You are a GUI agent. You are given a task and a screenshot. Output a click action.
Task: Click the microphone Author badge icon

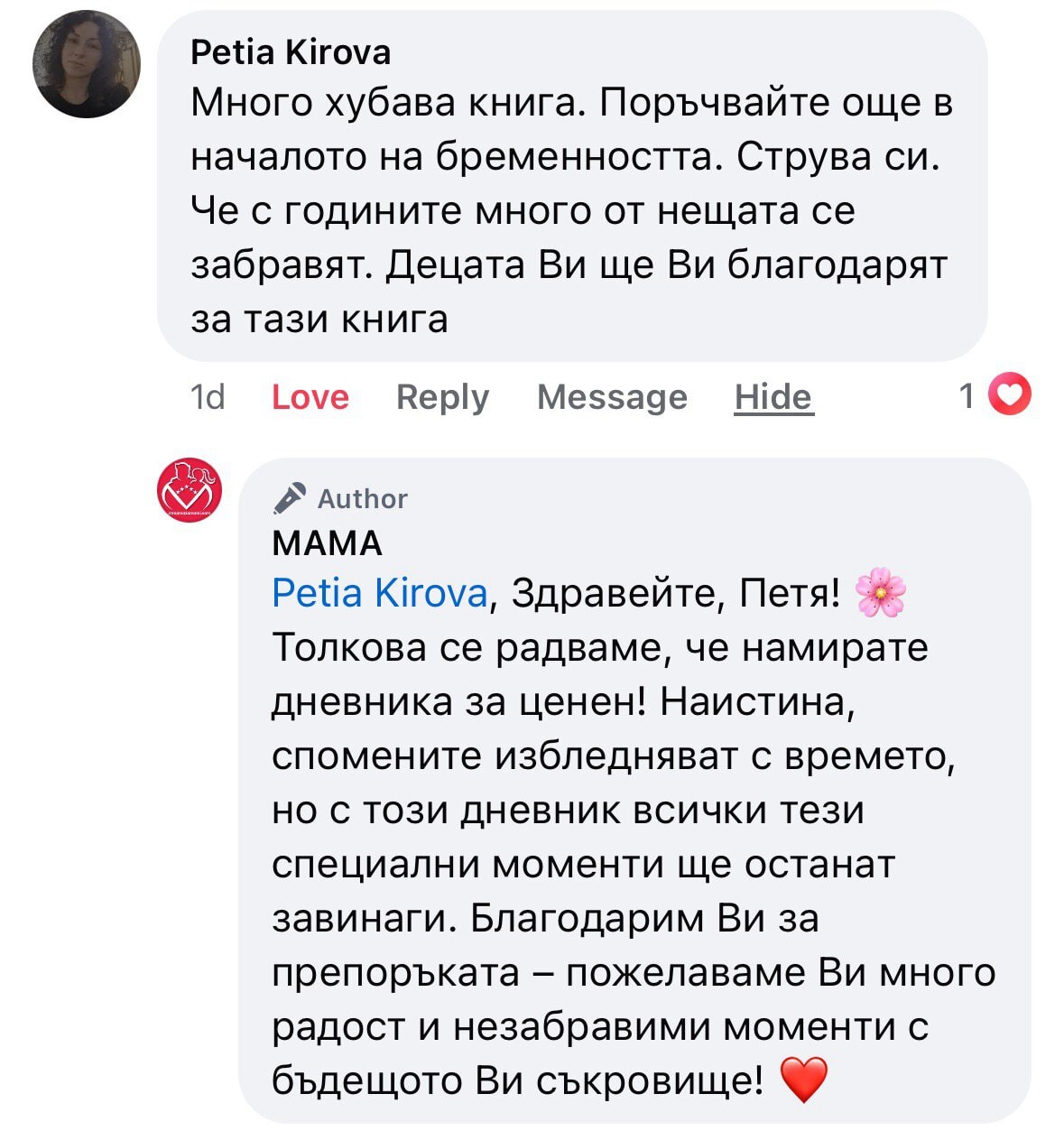289,498
